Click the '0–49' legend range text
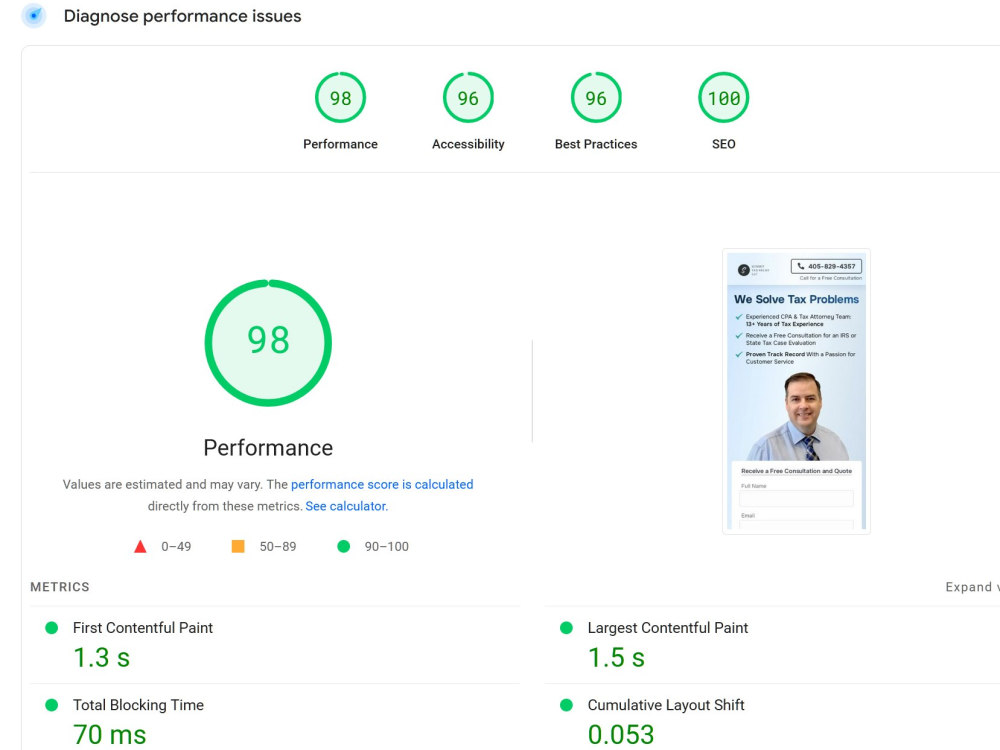 [x=176, y=547]
